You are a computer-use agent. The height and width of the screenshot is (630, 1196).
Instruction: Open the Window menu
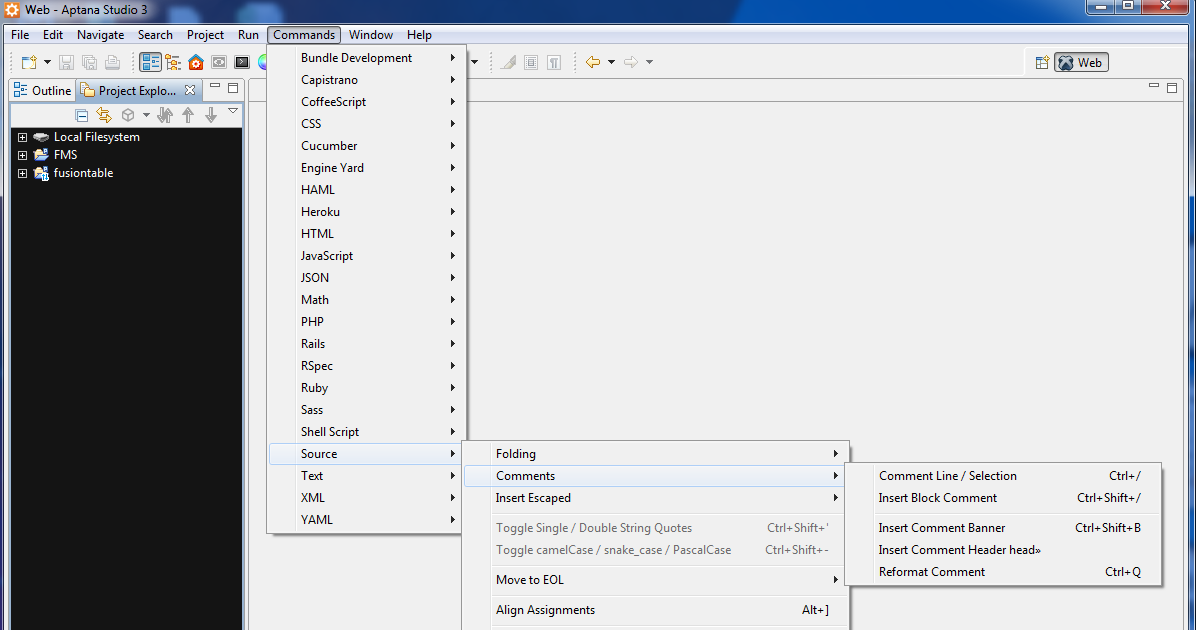371,35
